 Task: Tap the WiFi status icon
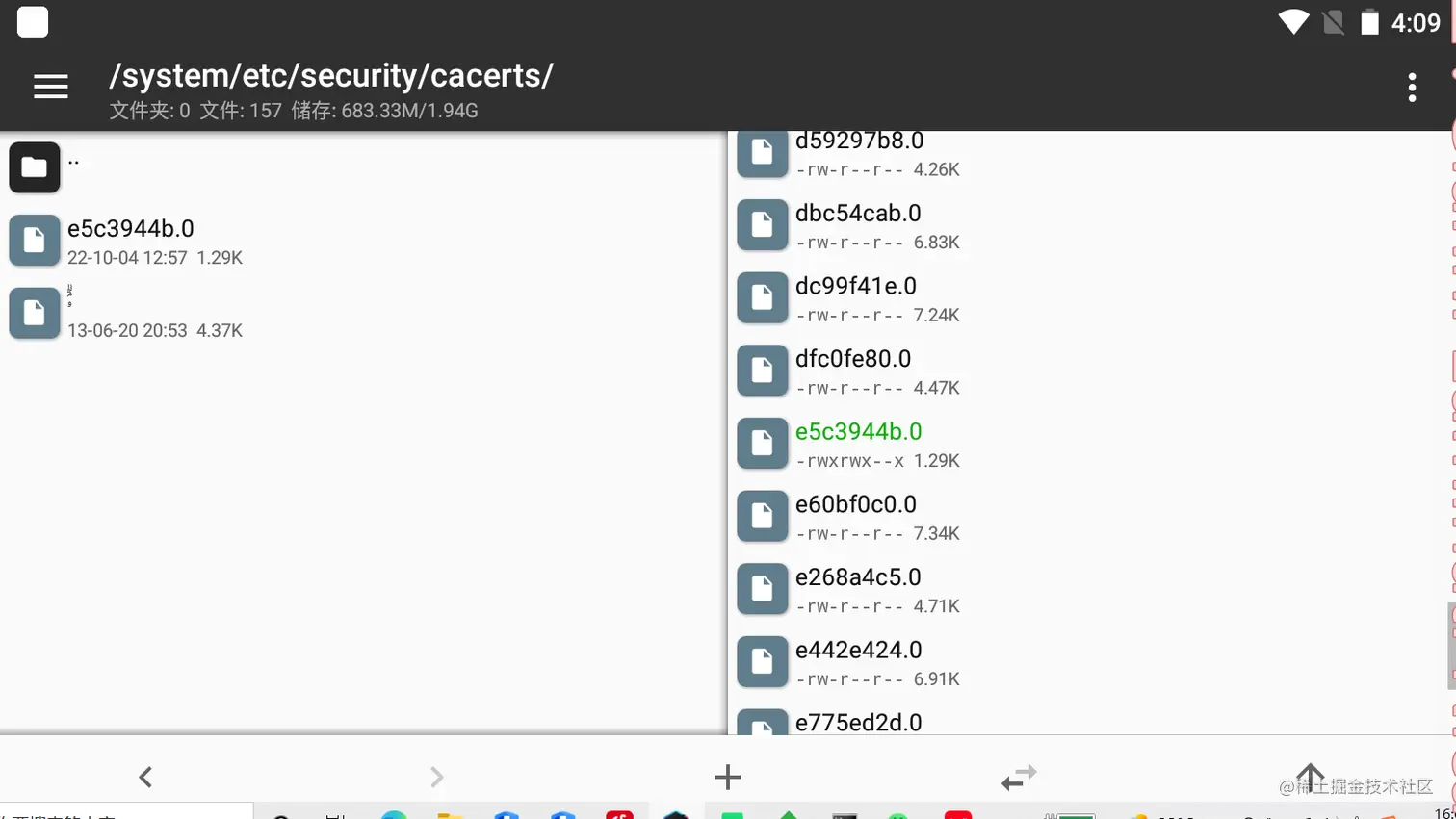1292,22
